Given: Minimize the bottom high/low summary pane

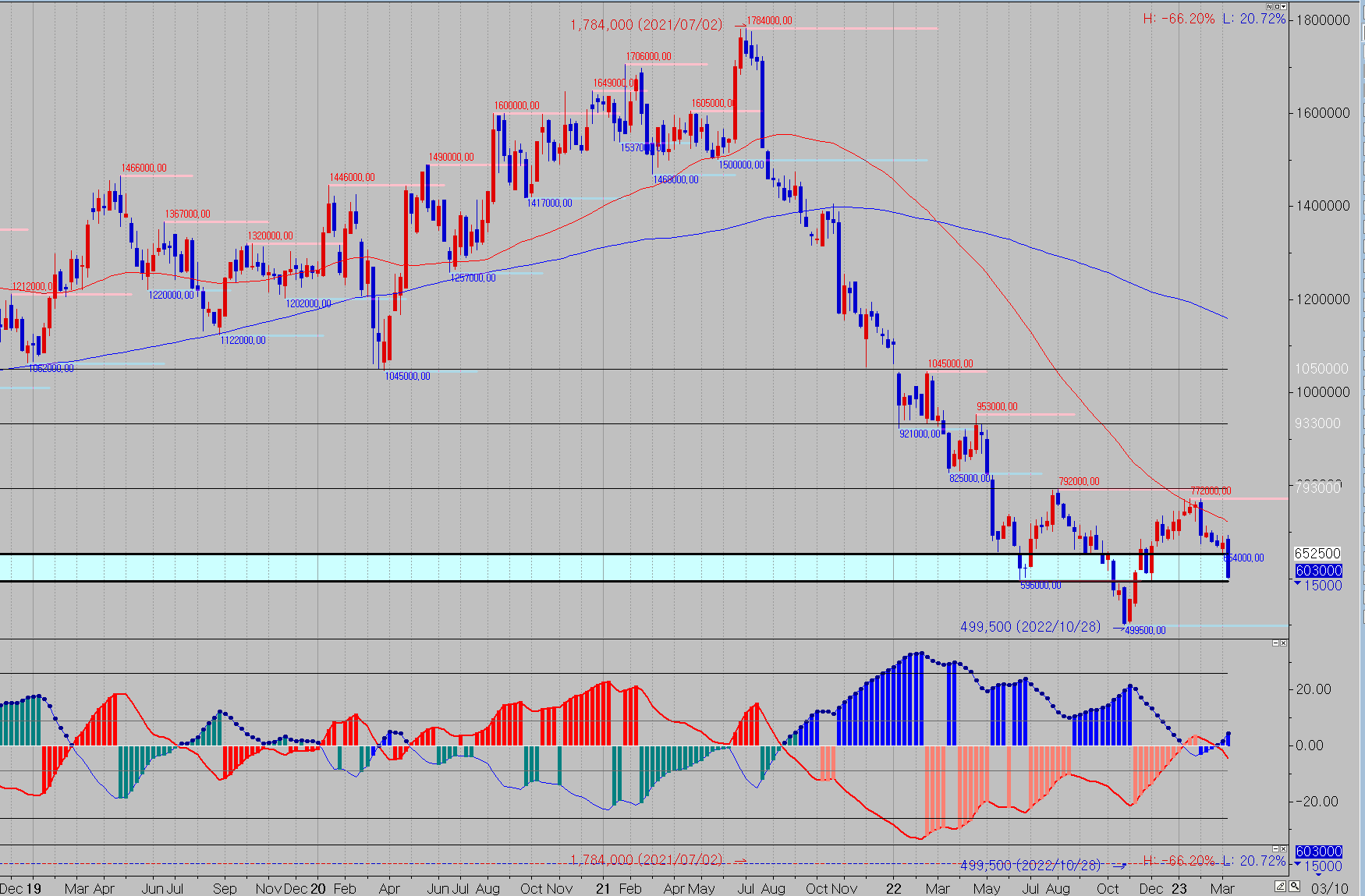Looking at the screenshot, I should point(1276,848).
